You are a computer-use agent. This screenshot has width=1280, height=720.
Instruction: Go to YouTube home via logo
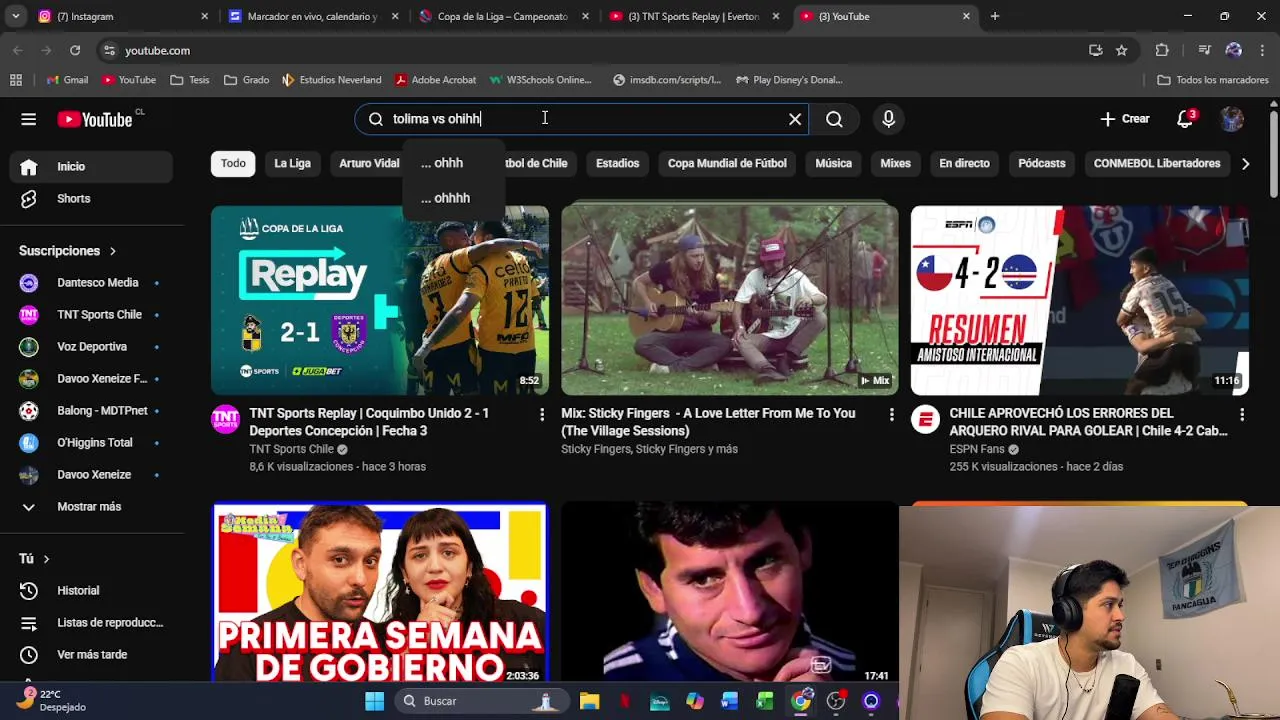point(95,119)
